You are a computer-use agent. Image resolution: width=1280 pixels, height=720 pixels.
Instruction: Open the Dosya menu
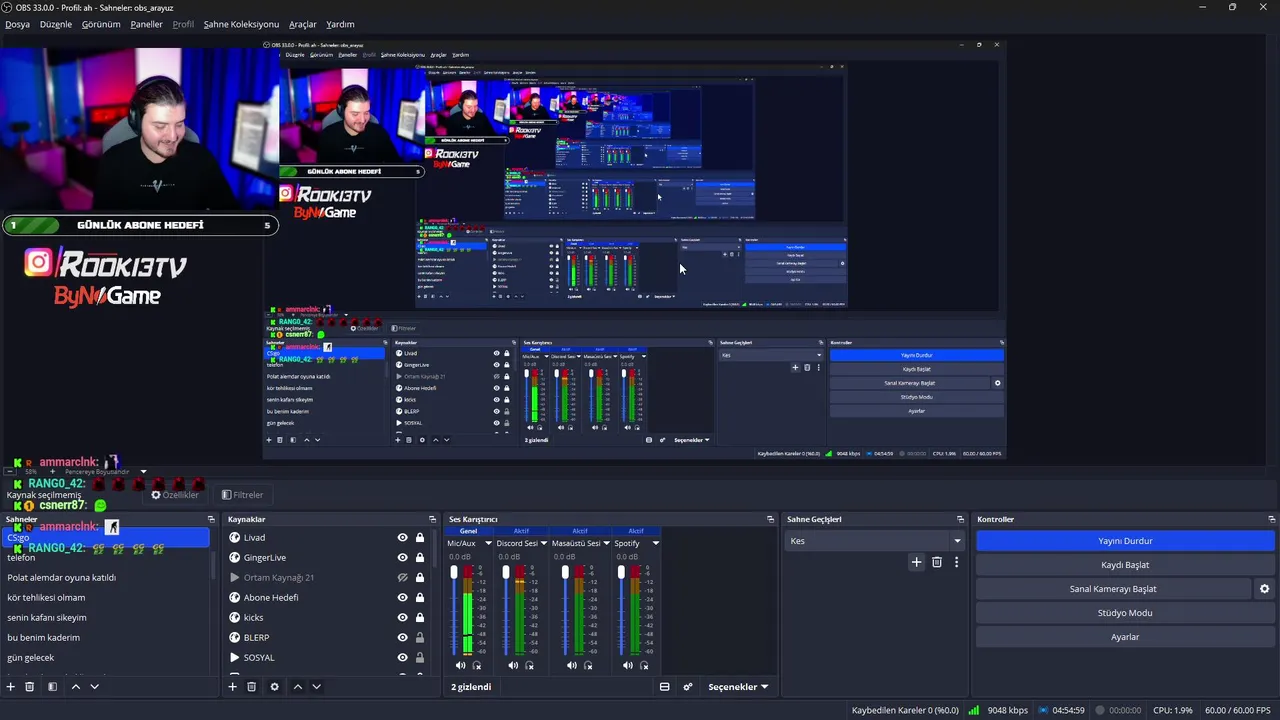[17, 24]
